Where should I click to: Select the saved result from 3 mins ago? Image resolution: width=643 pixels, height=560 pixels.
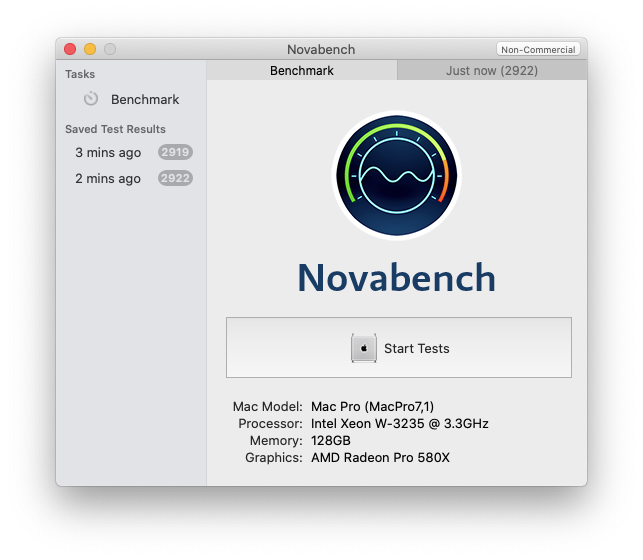pos(131,152)
